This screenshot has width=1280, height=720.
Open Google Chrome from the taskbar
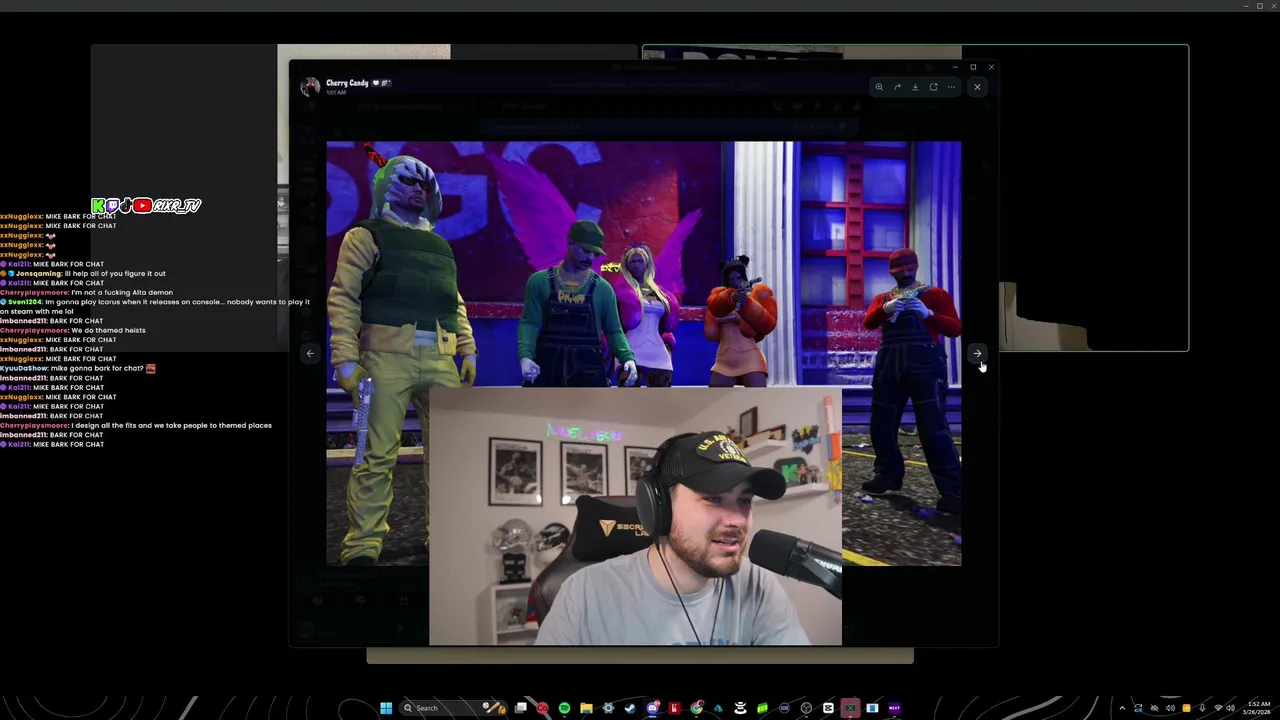pos(696,708)
